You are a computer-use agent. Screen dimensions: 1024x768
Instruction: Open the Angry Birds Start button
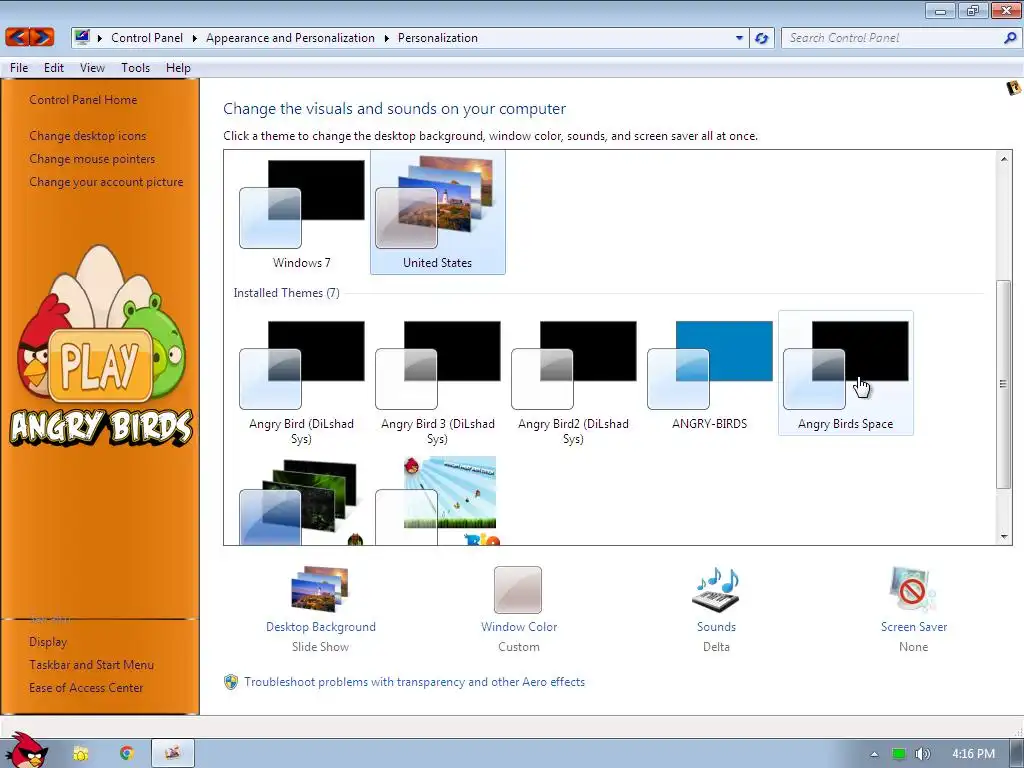pyautogui.click(x=26, y=750)
